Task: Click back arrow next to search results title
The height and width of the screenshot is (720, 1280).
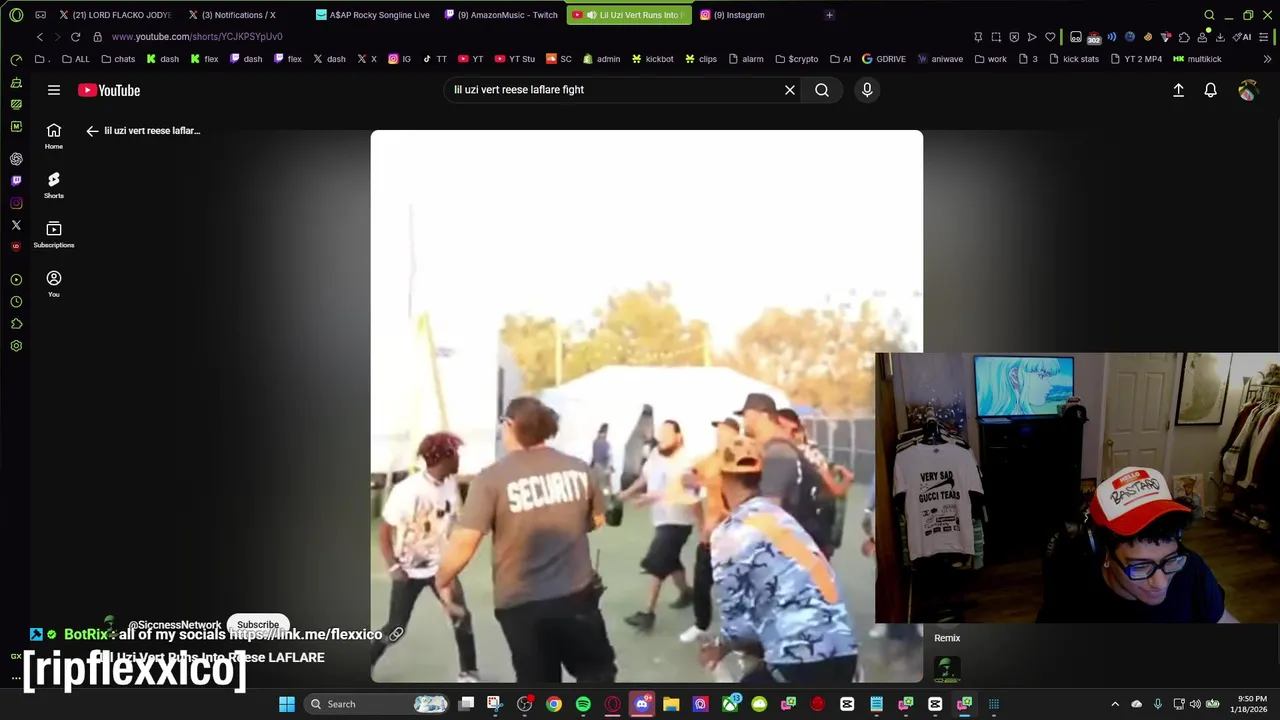Action: pyautogui.click(x=92, y=131)
